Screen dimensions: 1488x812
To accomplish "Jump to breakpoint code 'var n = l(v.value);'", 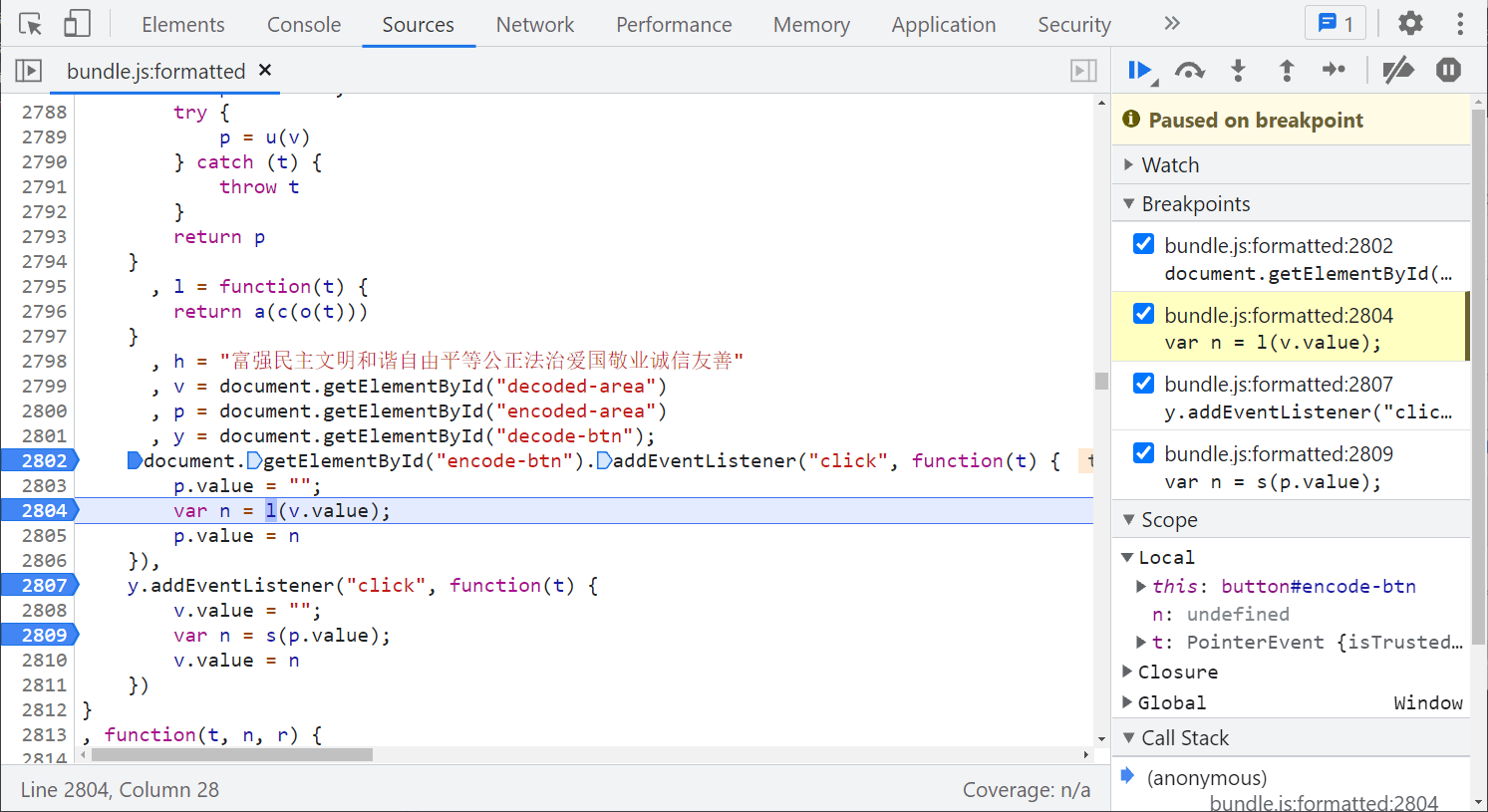I will pos(1273,343).
